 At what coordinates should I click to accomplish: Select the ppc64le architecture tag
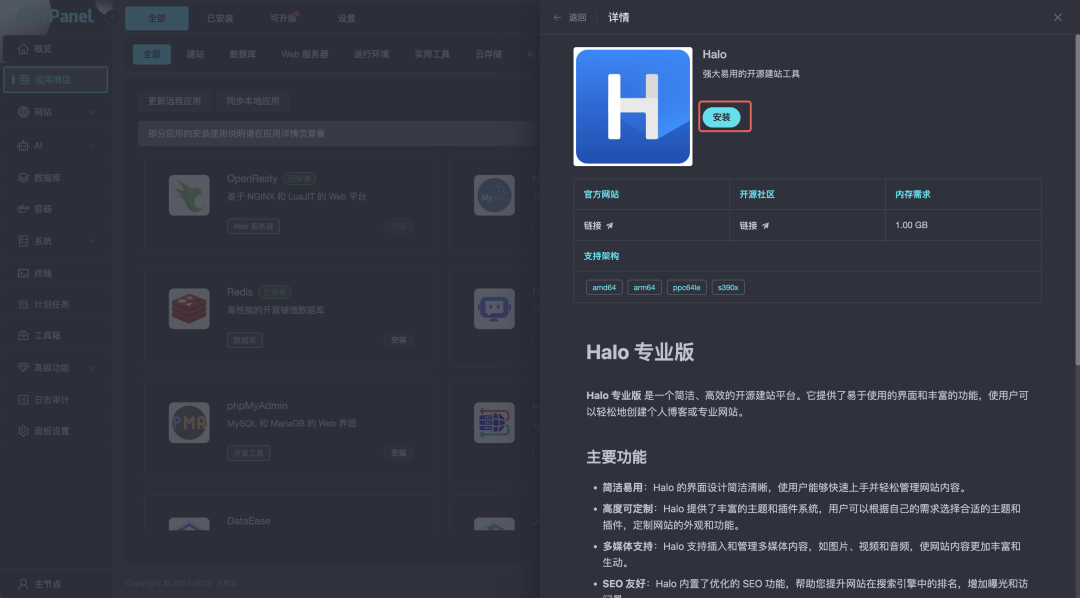tap(686, 287)
